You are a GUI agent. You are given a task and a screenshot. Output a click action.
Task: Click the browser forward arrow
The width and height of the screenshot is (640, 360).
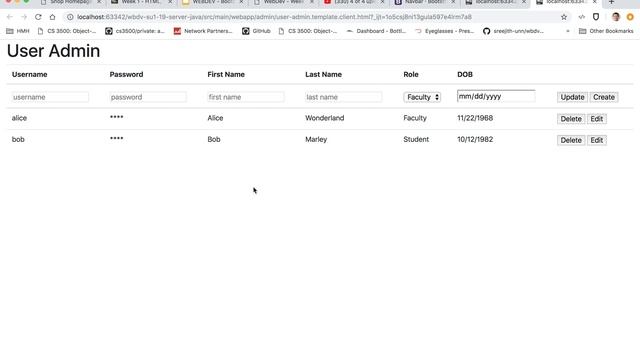[24, 17]
